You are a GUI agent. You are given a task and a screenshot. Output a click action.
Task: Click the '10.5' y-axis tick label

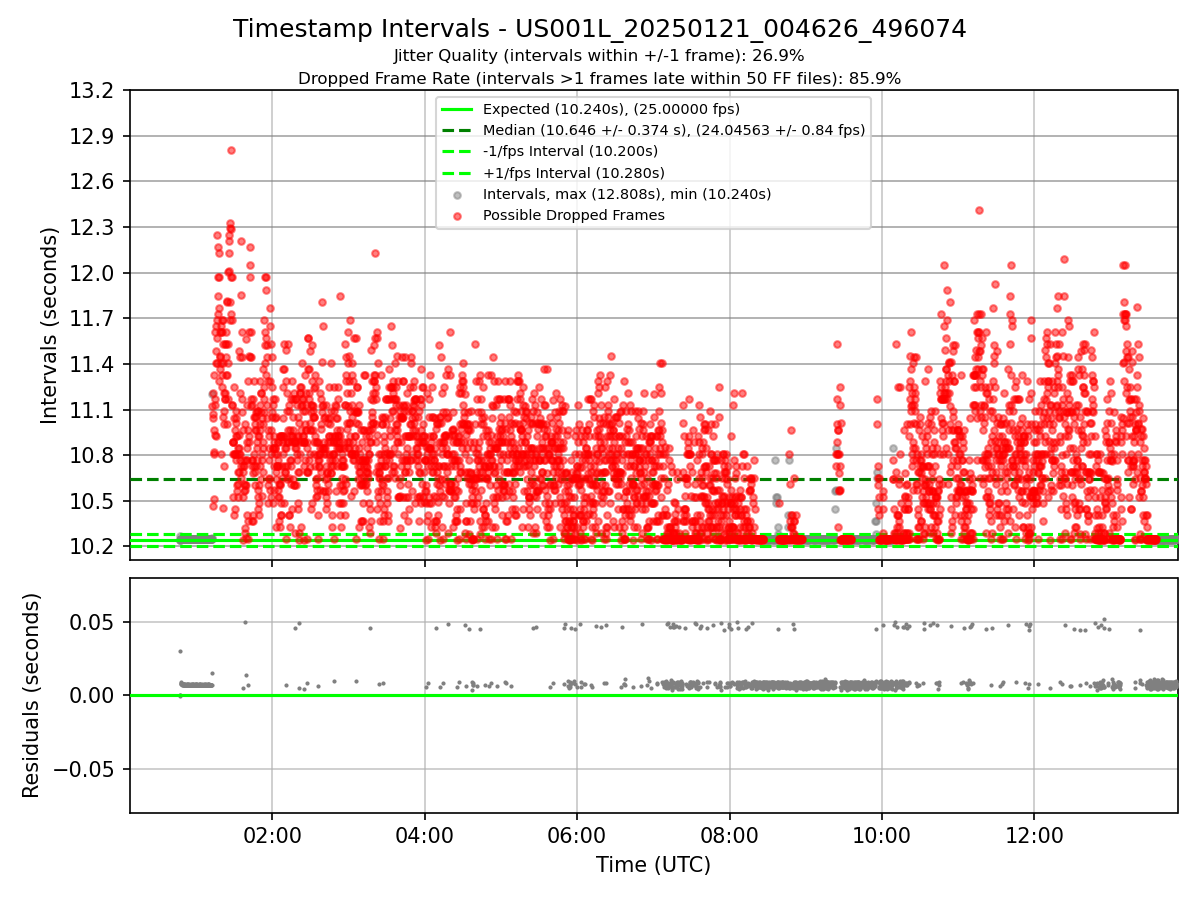coord(93,501)
